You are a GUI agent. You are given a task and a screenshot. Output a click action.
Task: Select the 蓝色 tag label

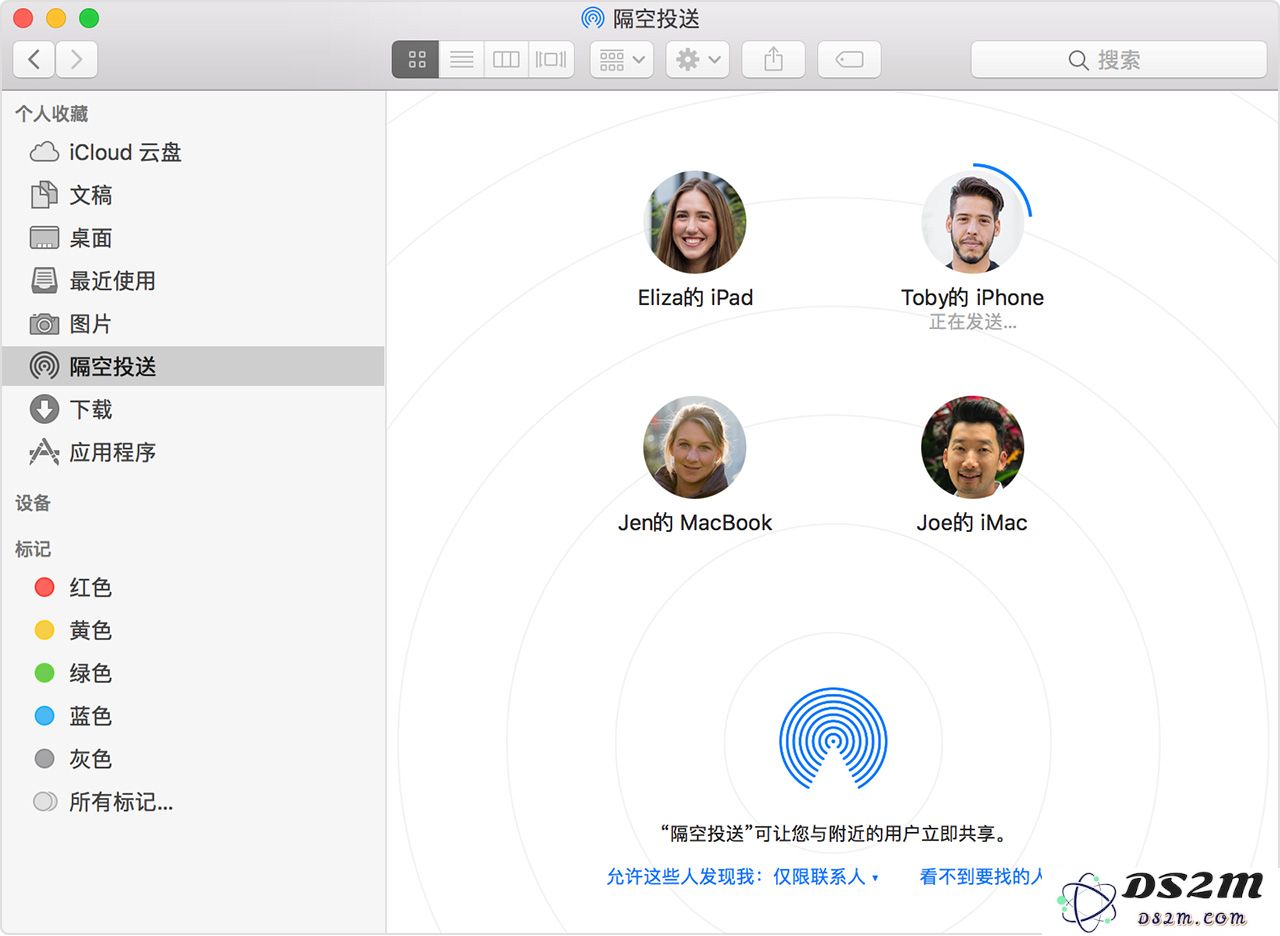(x=90, y=717)
